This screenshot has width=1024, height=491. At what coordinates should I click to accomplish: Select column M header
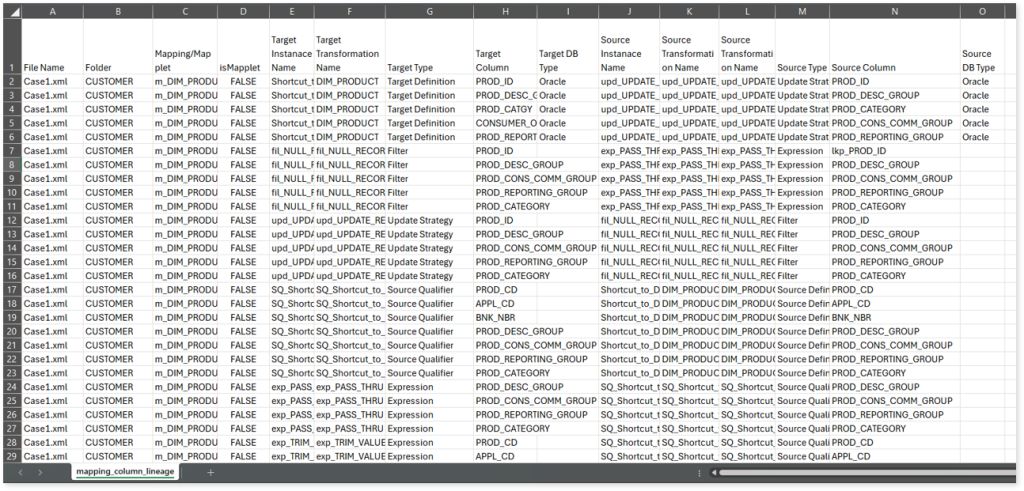tap(802, 11)
